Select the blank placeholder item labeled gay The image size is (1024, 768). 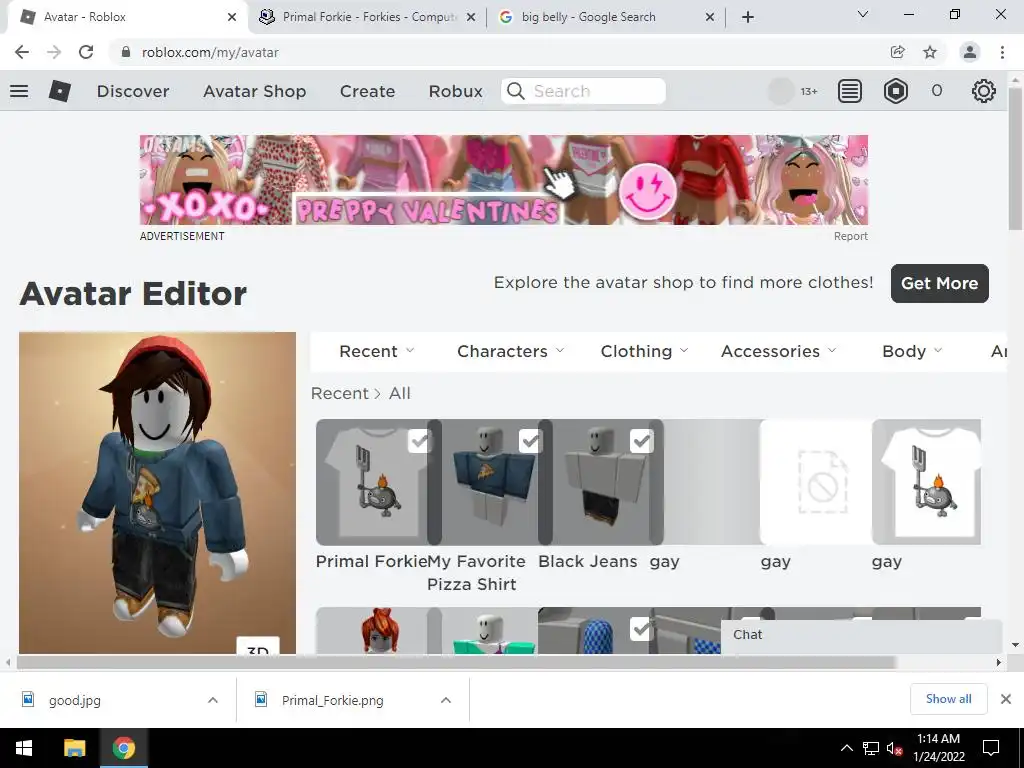815,482
